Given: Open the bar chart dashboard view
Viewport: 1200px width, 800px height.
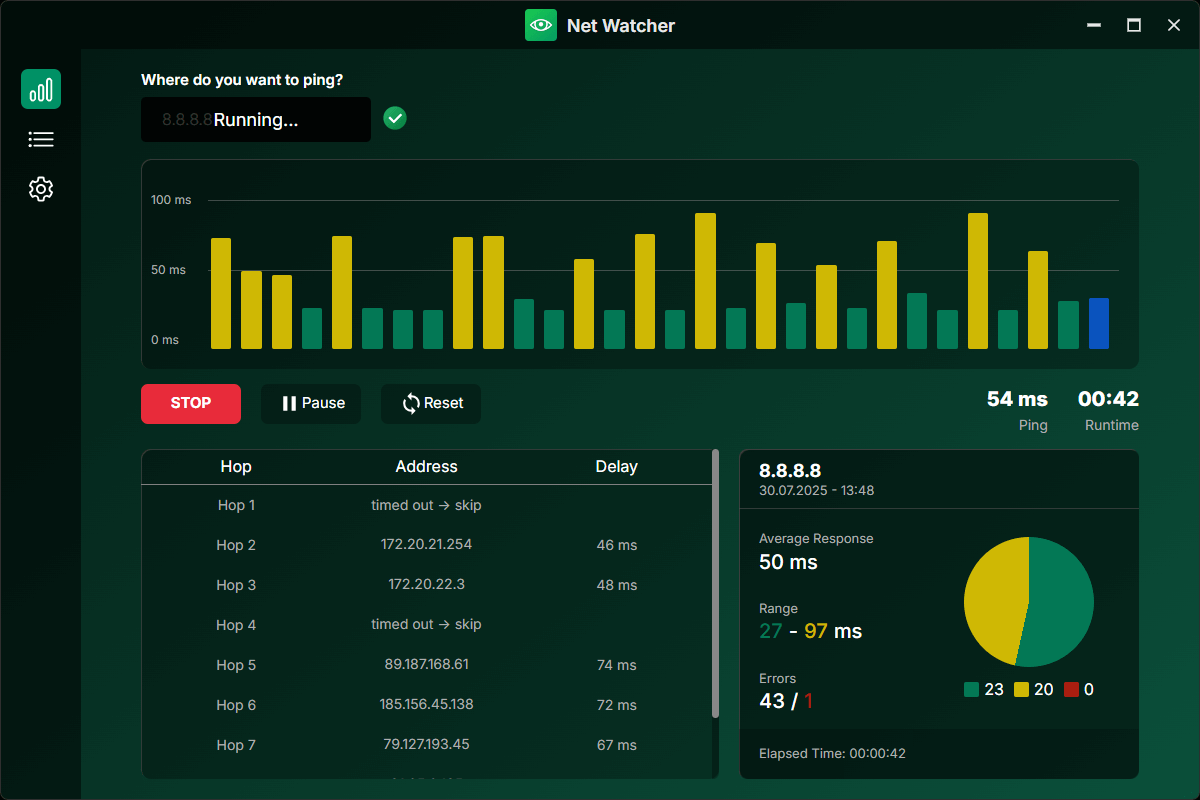Looking at the screenshot, I should point(41,90).
